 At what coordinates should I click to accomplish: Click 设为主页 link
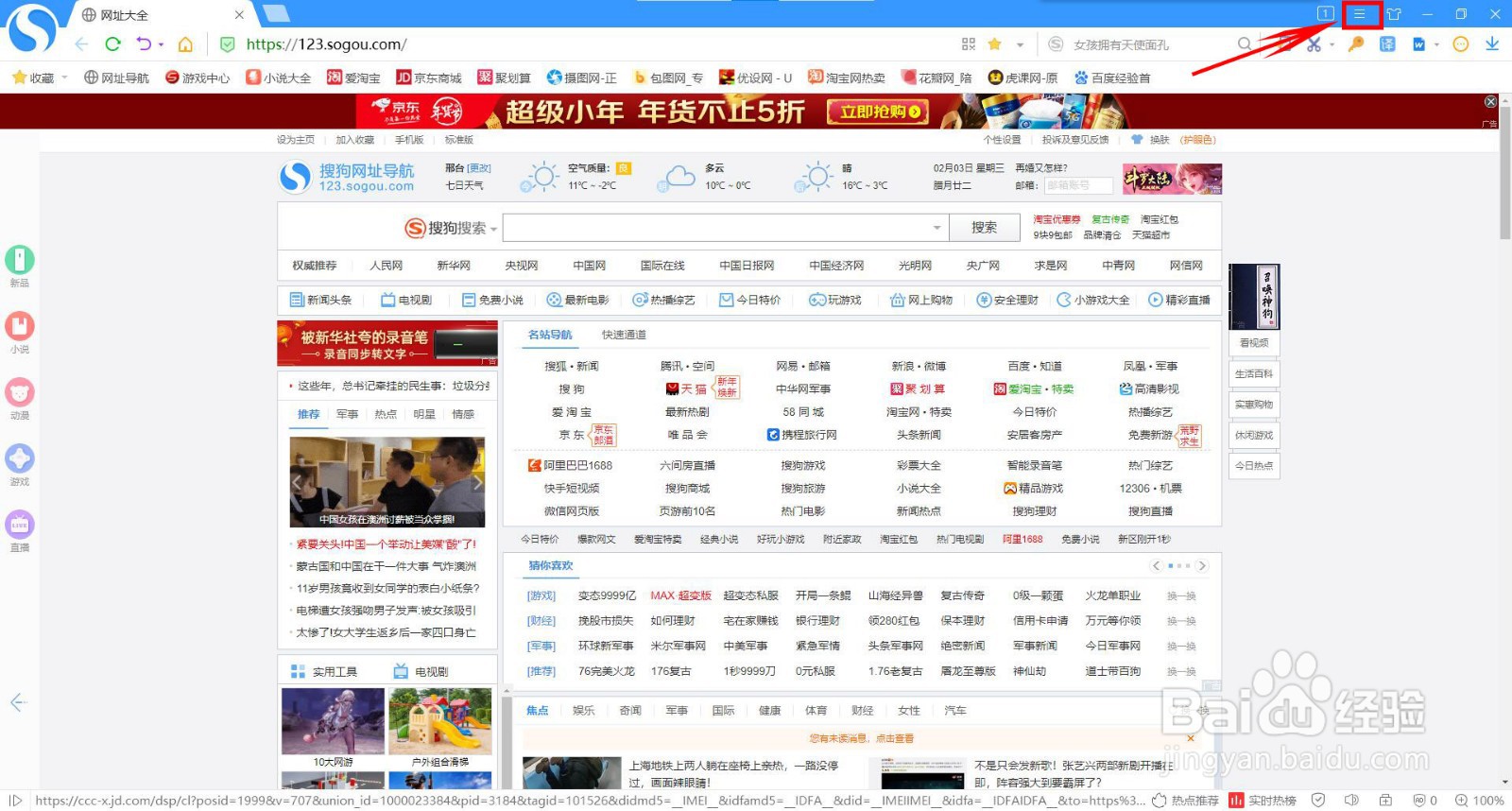(x=295, y=140)
